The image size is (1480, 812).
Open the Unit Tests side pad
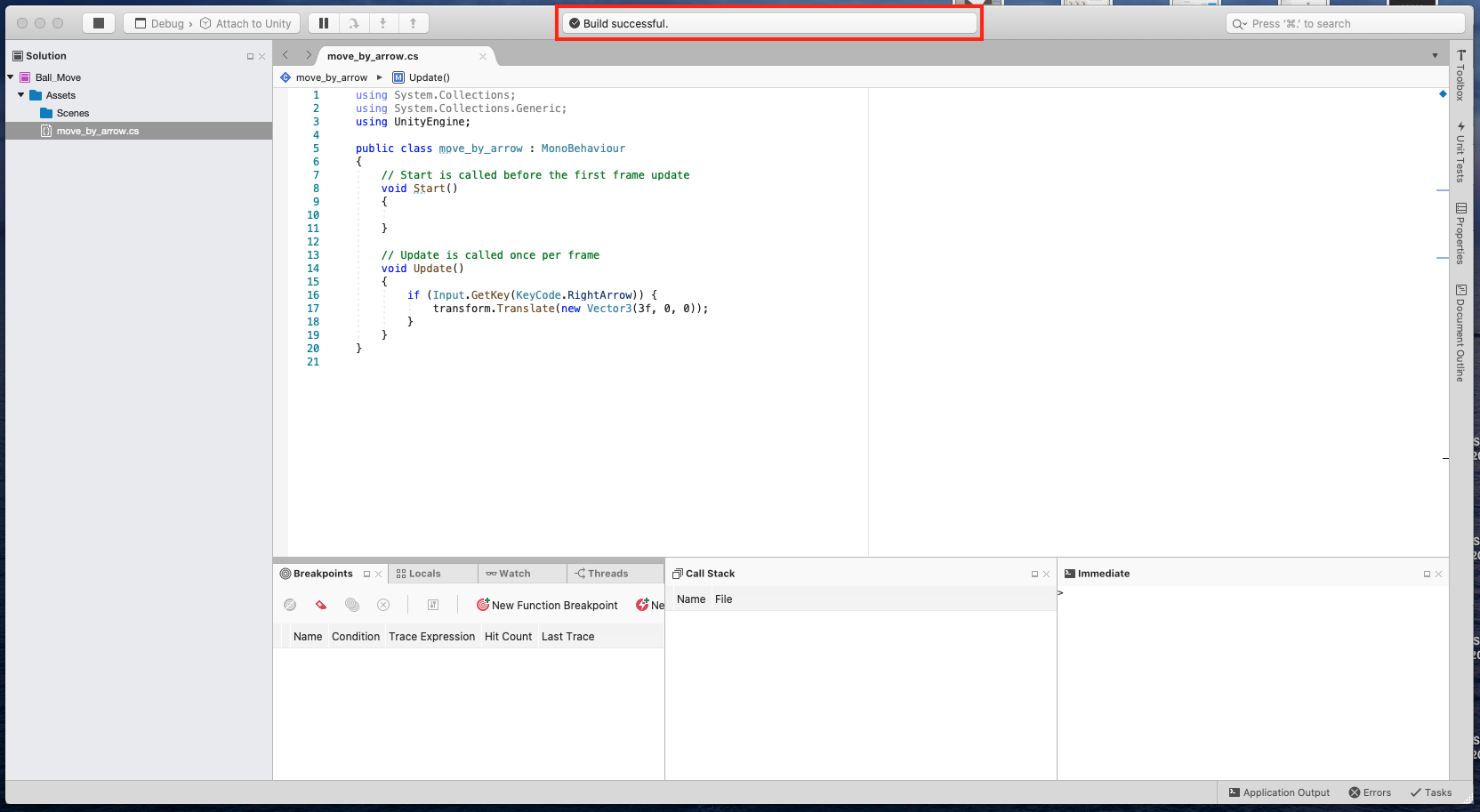pos(1460,152)
